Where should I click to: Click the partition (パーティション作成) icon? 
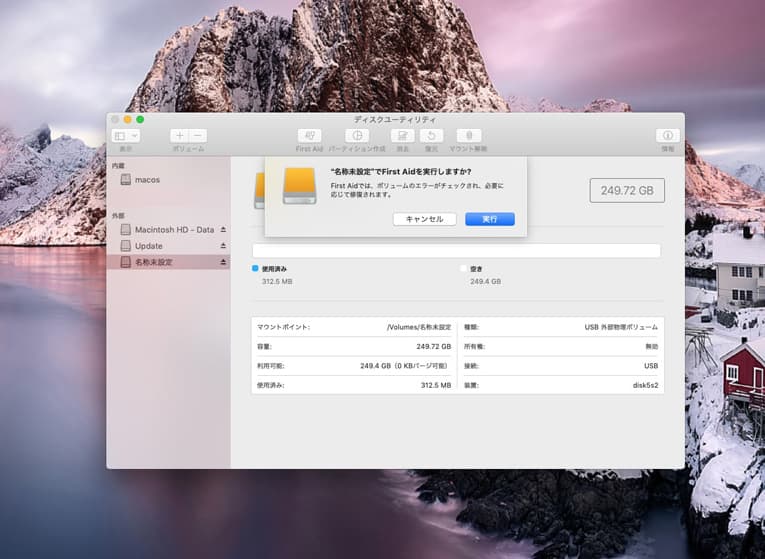click(357, 136)
